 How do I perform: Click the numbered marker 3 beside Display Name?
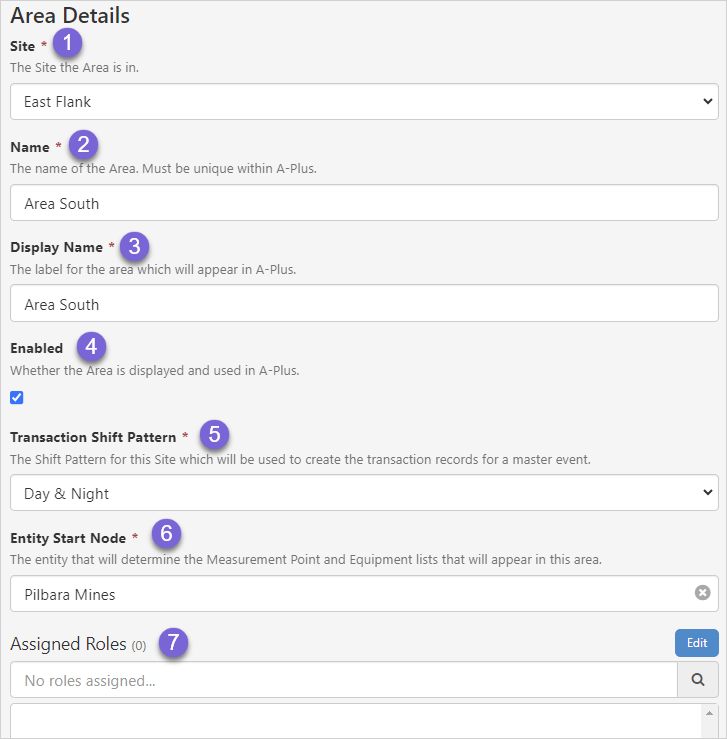click(134, 245)
